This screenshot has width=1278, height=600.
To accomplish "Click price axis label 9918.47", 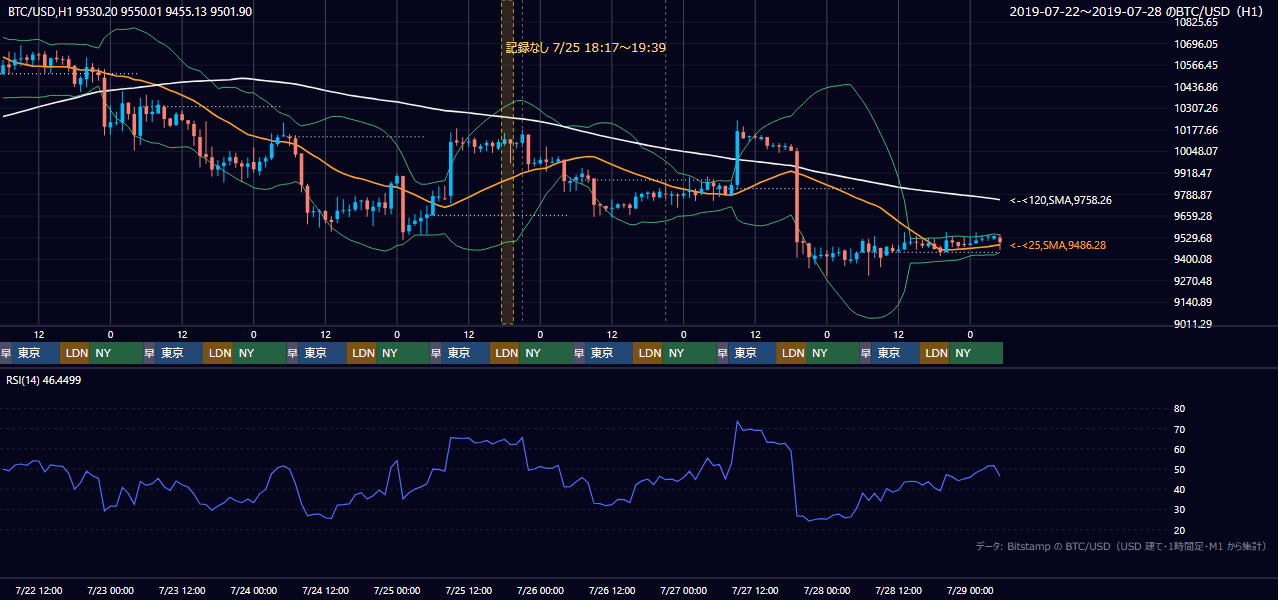I will 1193,173.
